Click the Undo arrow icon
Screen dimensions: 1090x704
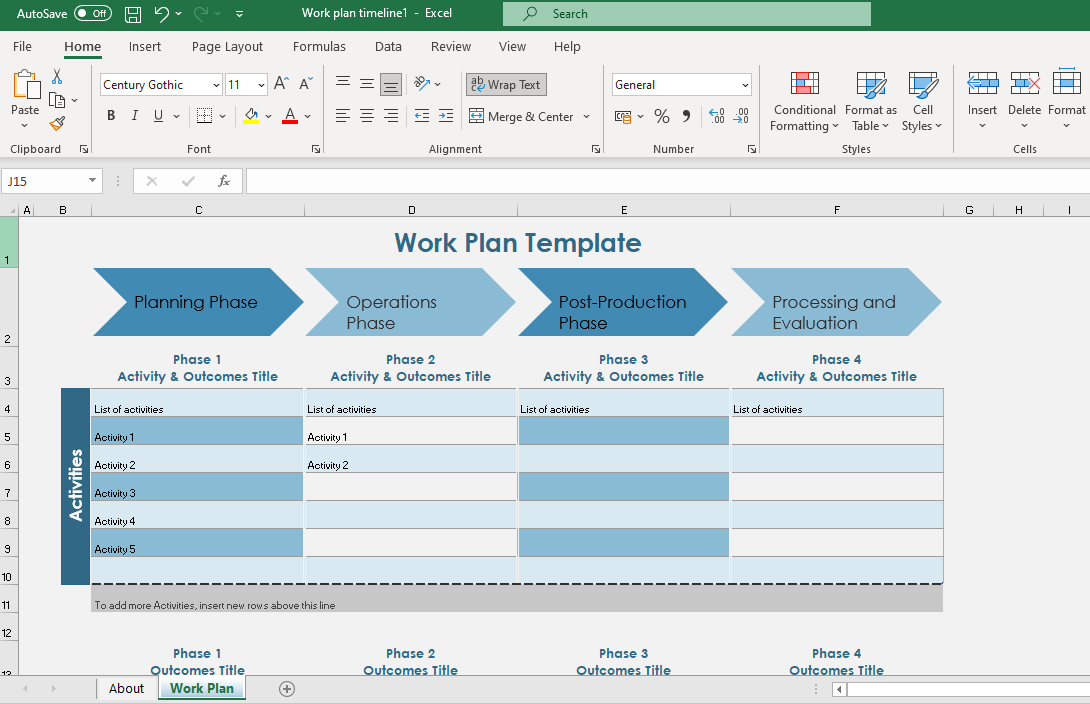point(161,14)
